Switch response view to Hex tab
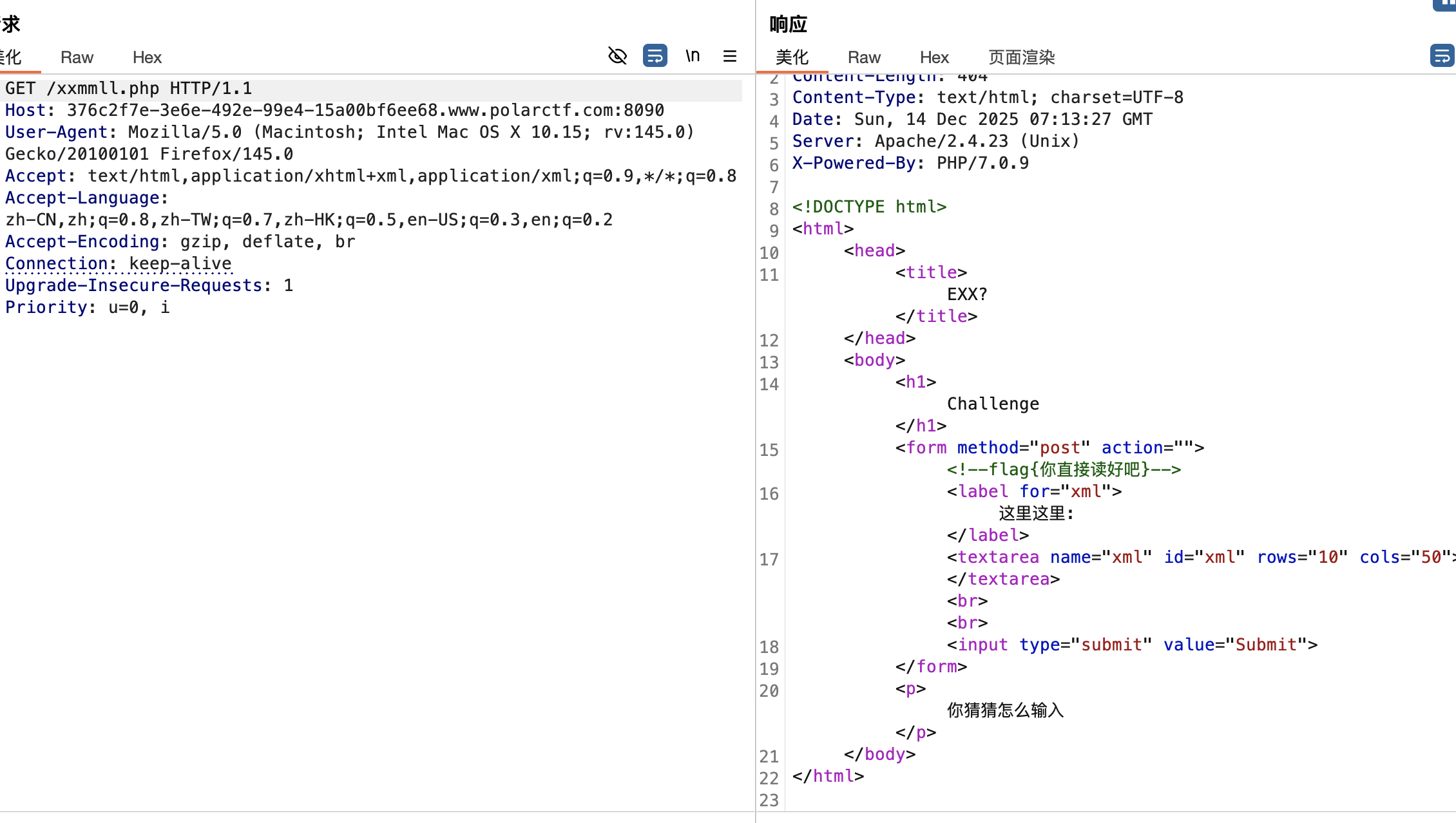 [x=934, y=57]
